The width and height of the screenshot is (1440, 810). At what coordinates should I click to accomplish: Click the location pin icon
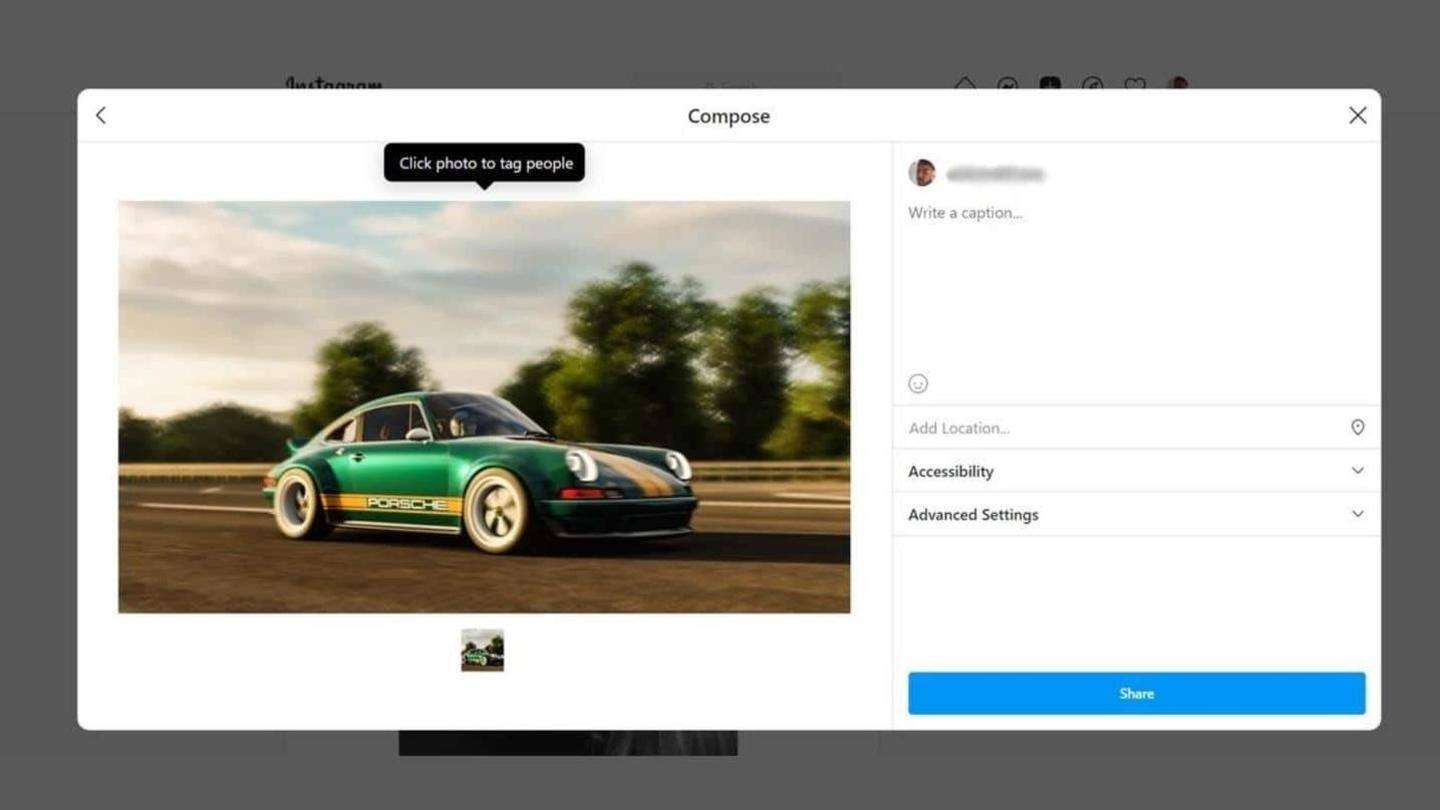(1357, 427)
